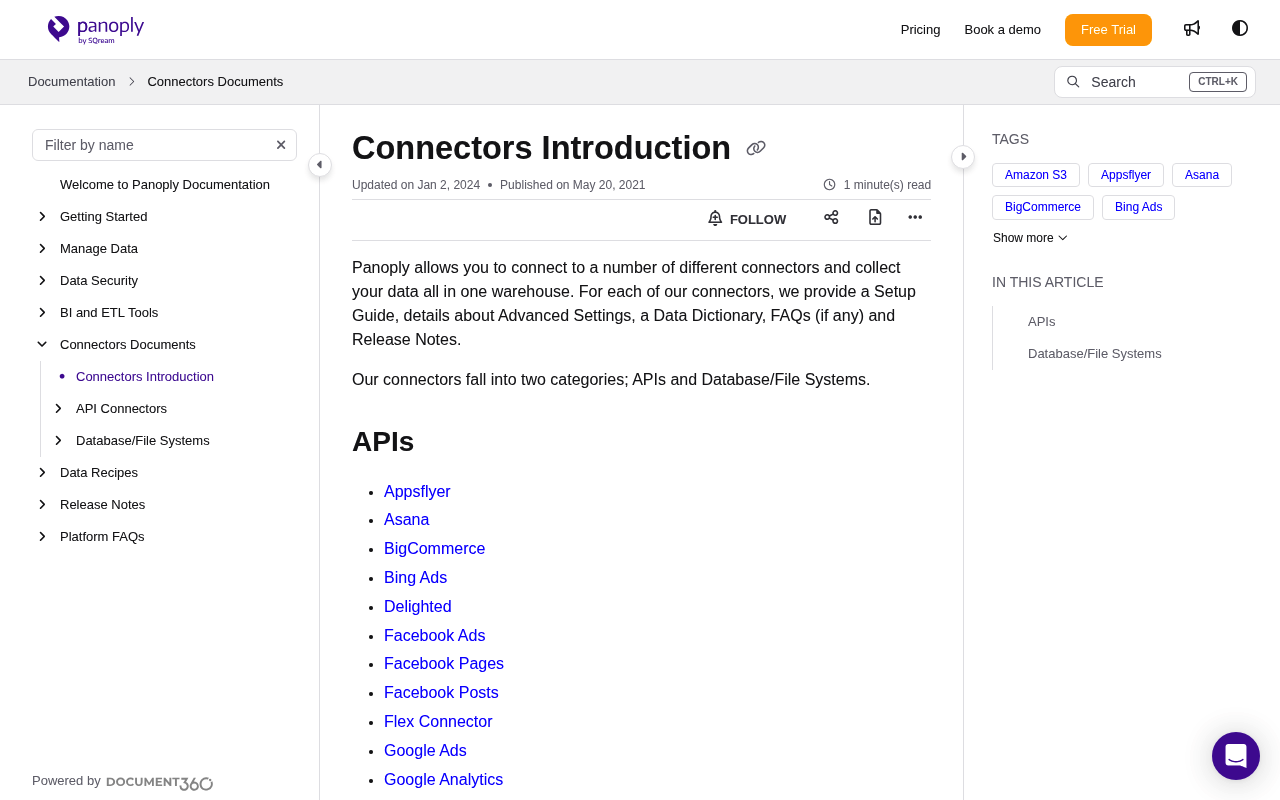Screen dimensions: 1280x800
Task: Copy article link chain icon
Action: point(756,148)
